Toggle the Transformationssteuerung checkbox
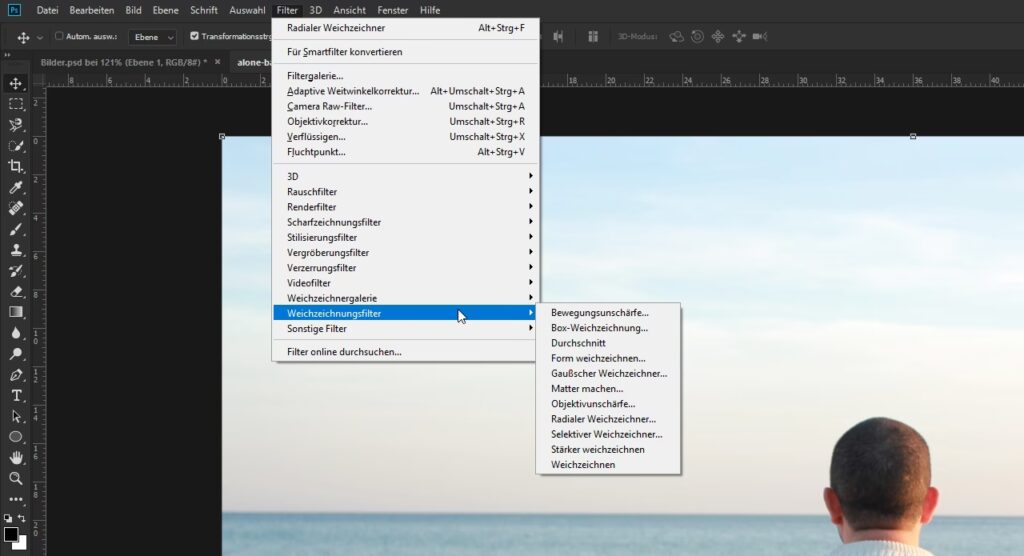This screenshot has height=556, width=1024. 194,36
